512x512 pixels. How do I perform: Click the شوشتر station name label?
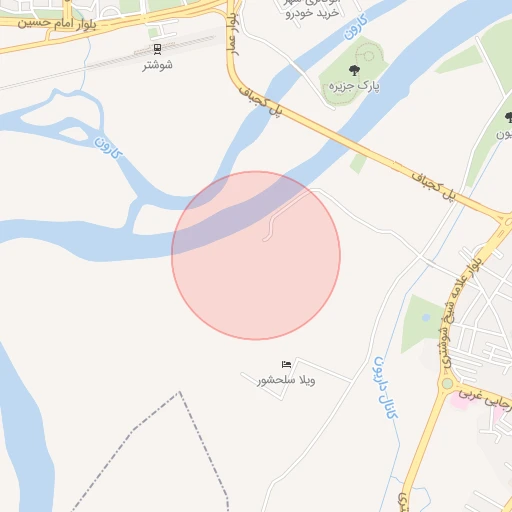coord(158,65)
